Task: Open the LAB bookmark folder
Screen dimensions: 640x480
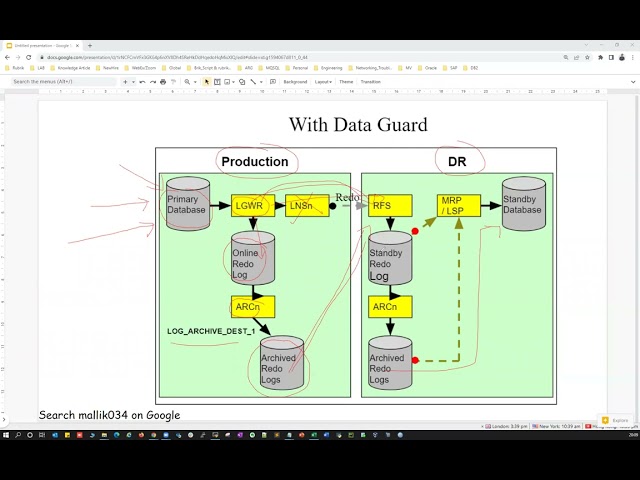Action: (38, 68)
